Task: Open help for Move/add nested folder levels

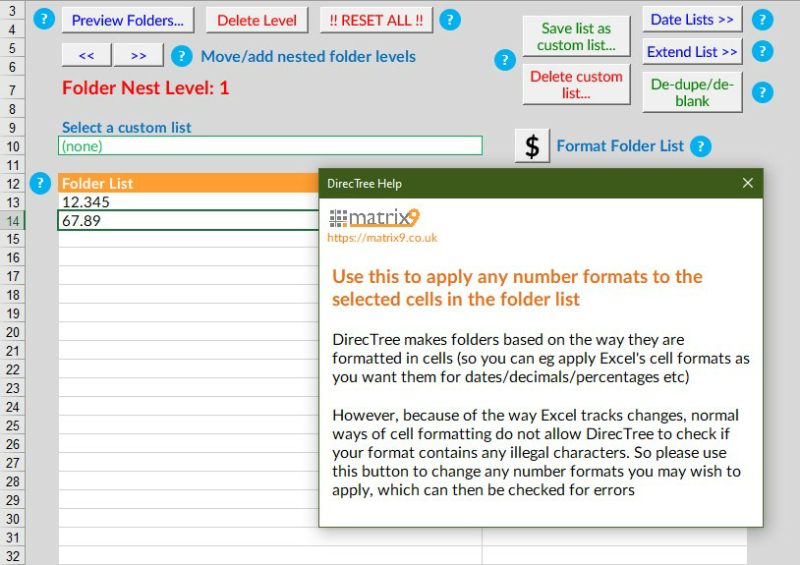Action: click(x=182, y=56)
